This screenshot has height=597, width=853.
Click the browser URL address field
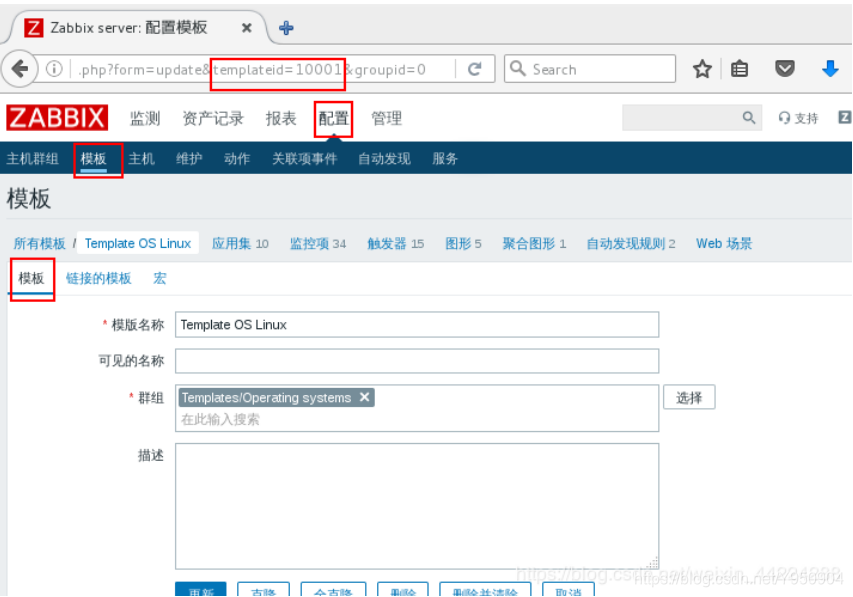(264, 69)
